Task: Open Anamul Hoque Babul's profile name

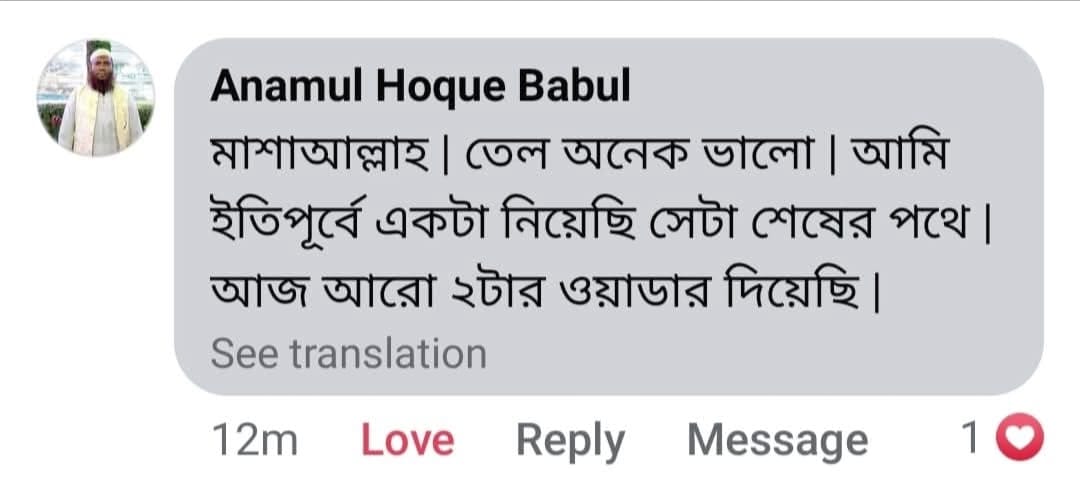Action: (420, 87)
